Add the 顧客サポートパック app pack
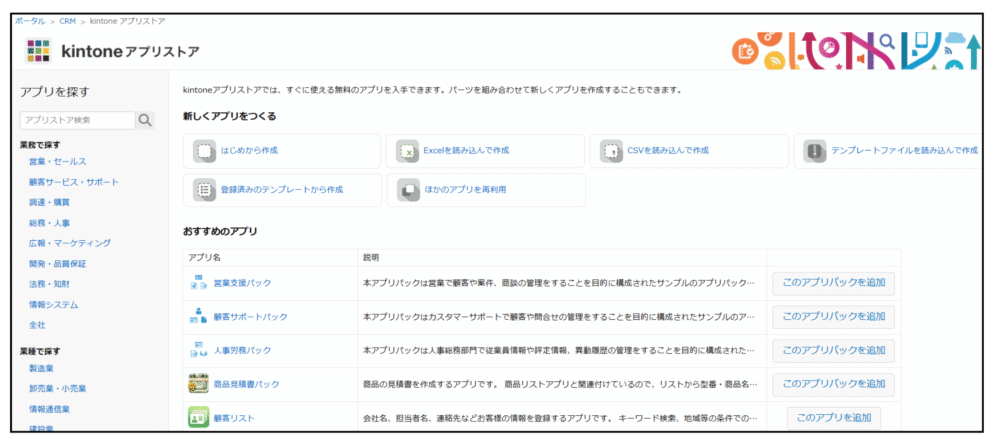 (x=834, y=316)
